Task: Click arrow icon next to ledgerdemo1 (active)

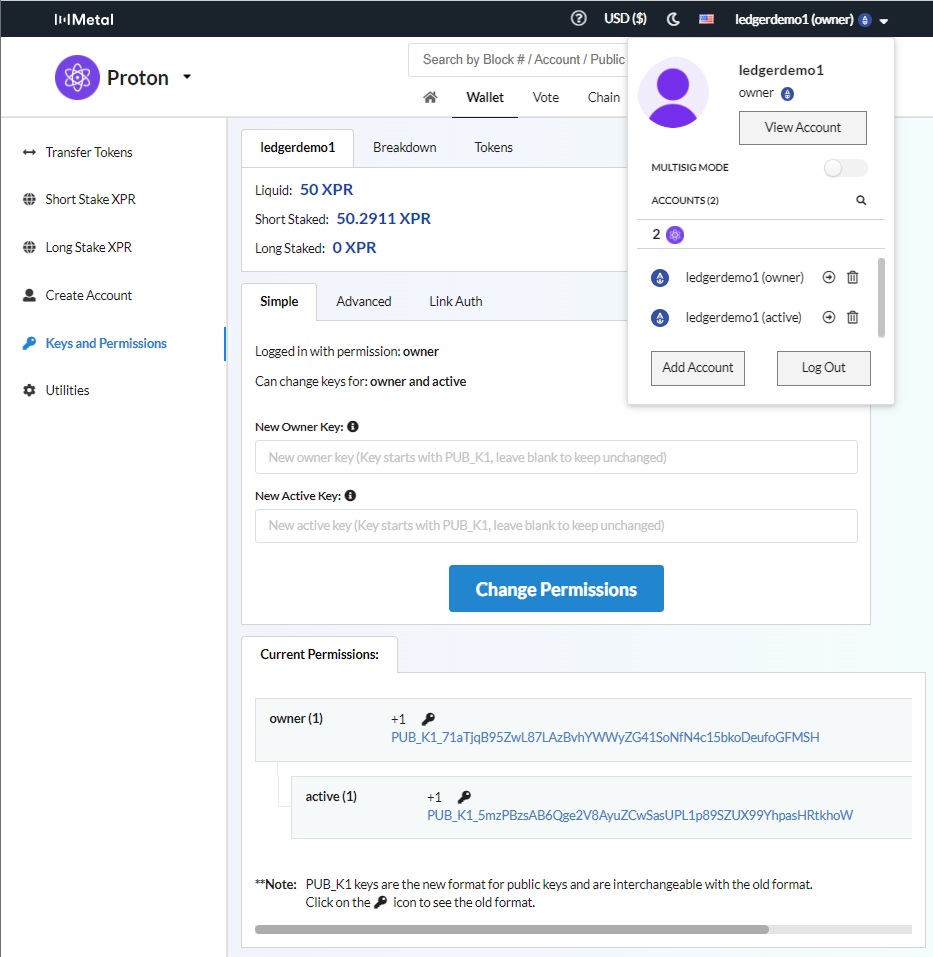Action: [x=828, y=318]
